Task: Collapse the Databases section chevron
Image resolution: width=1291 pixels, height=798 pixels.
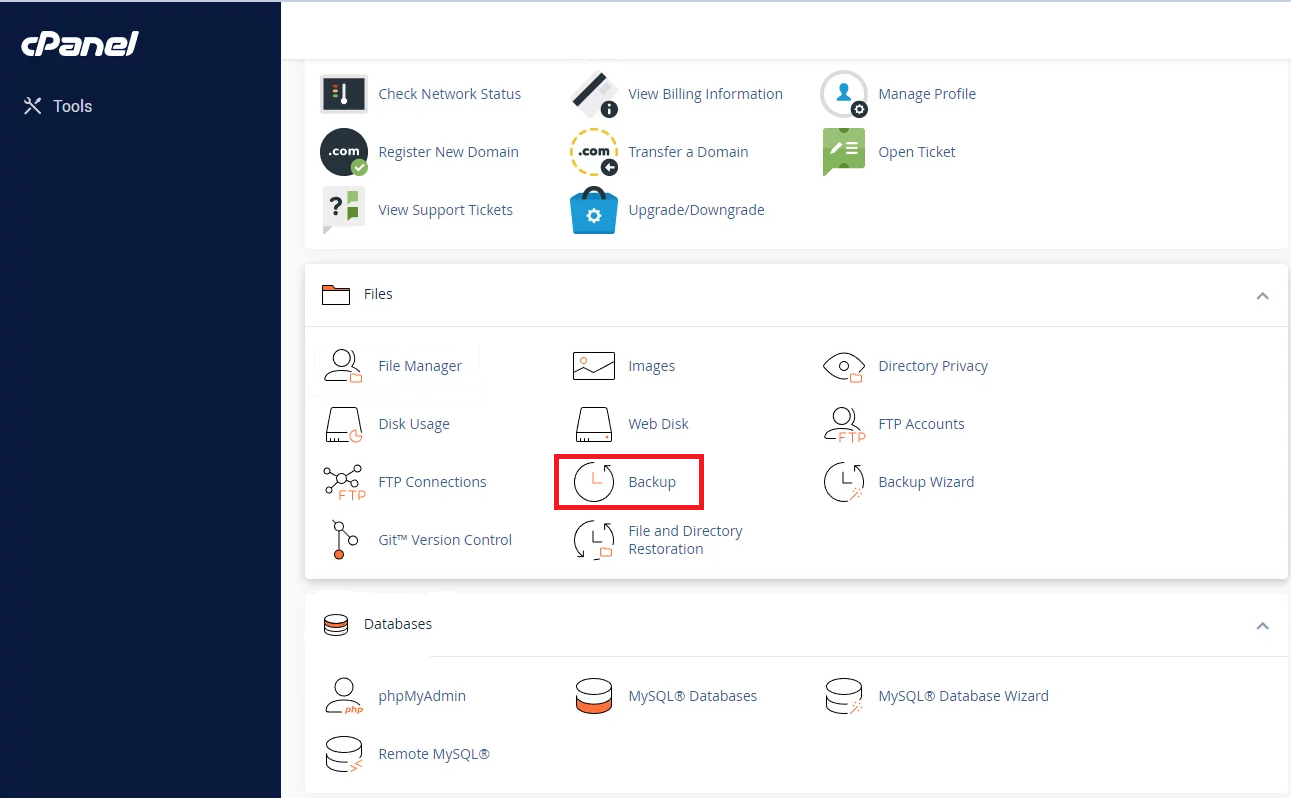Action: point(1262,625)
